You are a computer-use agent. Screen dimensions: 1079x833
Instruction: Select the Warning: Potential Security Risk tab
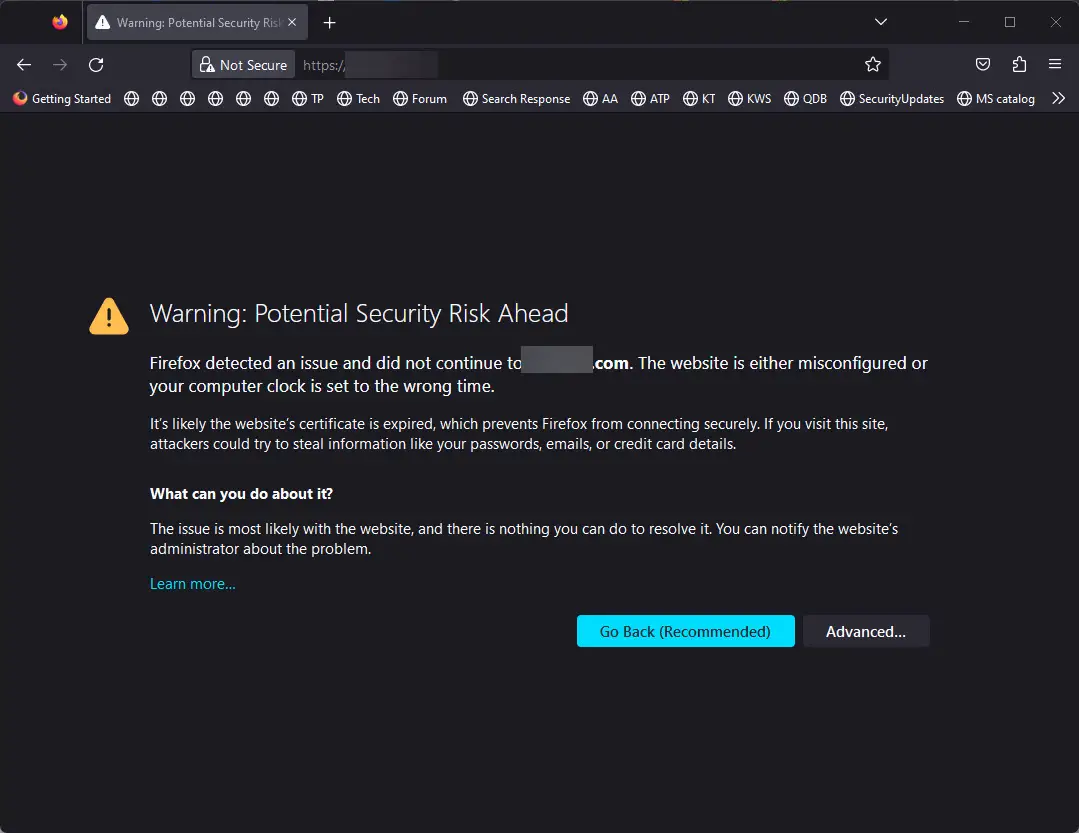pos(197,23)
